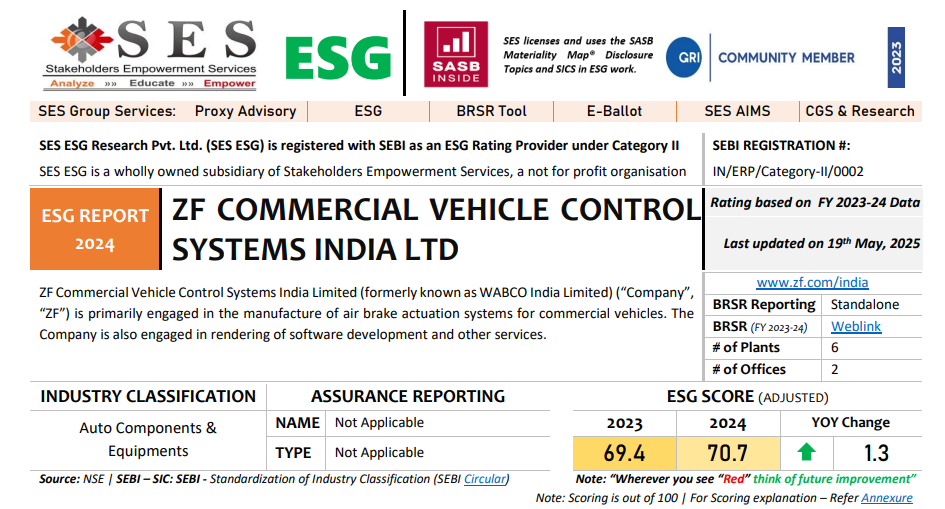Open the CGS & Research tab
The width and height of the screenshot is (945, 509).
860,111
